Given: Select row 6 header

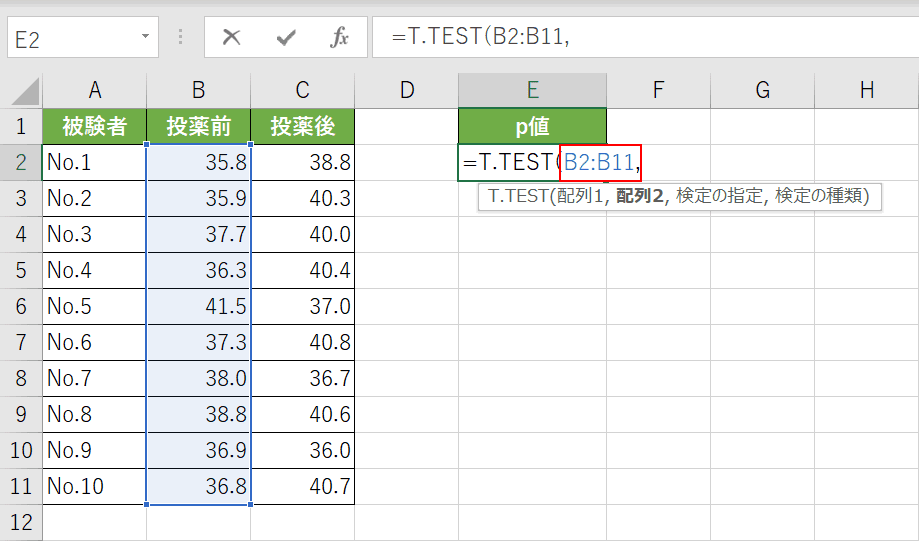Looking at the screenshot, I should coord(21,307).
